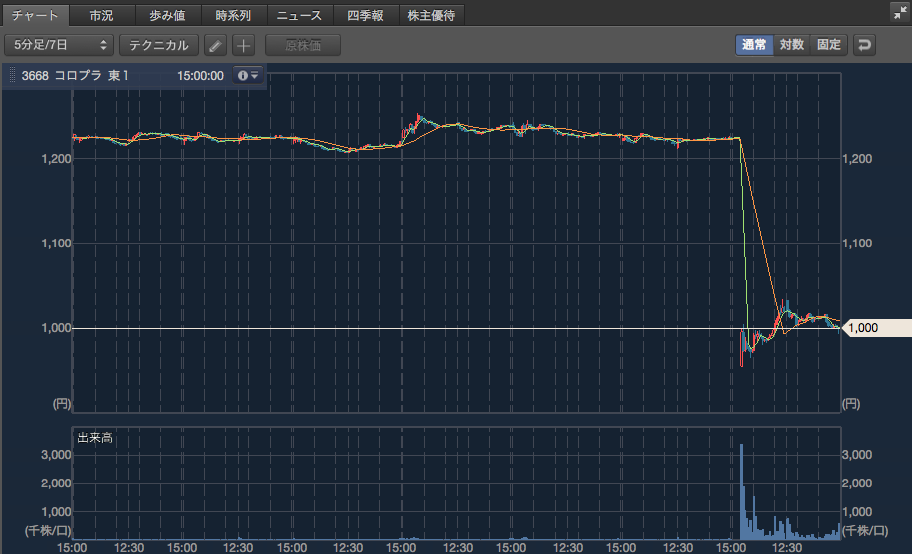Screen dimensions: 912x554
Task: Click the reset return arrow icon
Action: coord(864,45)
